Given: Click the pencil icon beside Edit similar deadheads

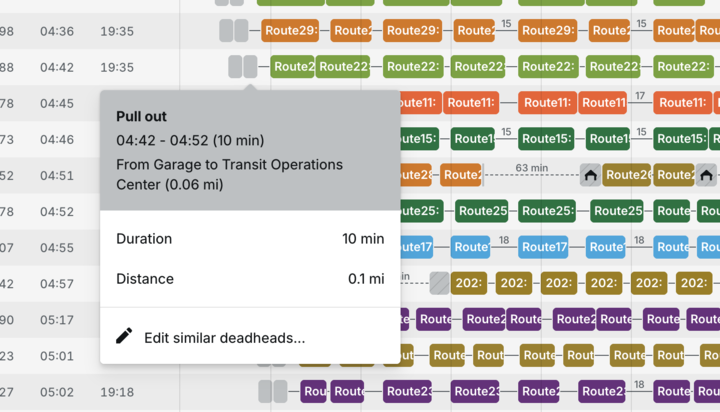Looking at the screenshot, I should click(x=124, y=337).
